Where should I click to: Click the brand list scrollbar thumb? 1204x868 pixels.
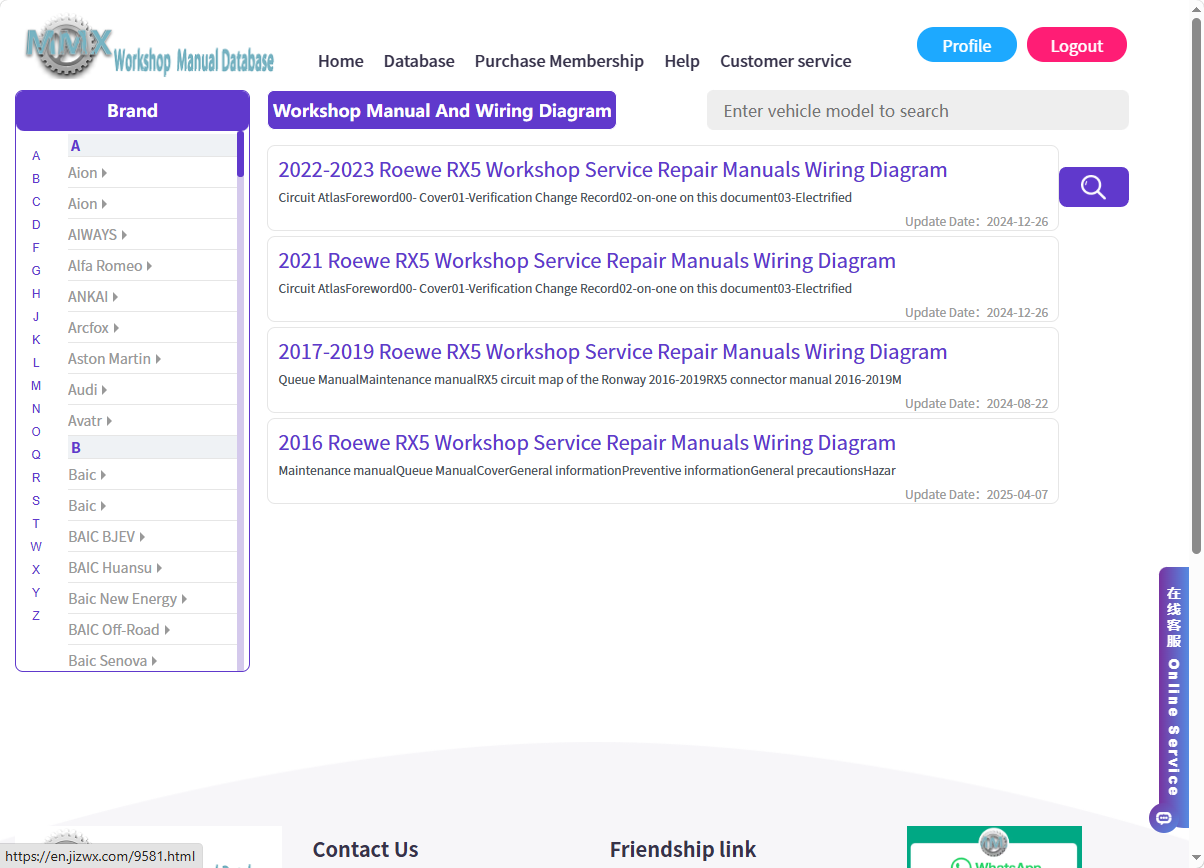(240, 154)
